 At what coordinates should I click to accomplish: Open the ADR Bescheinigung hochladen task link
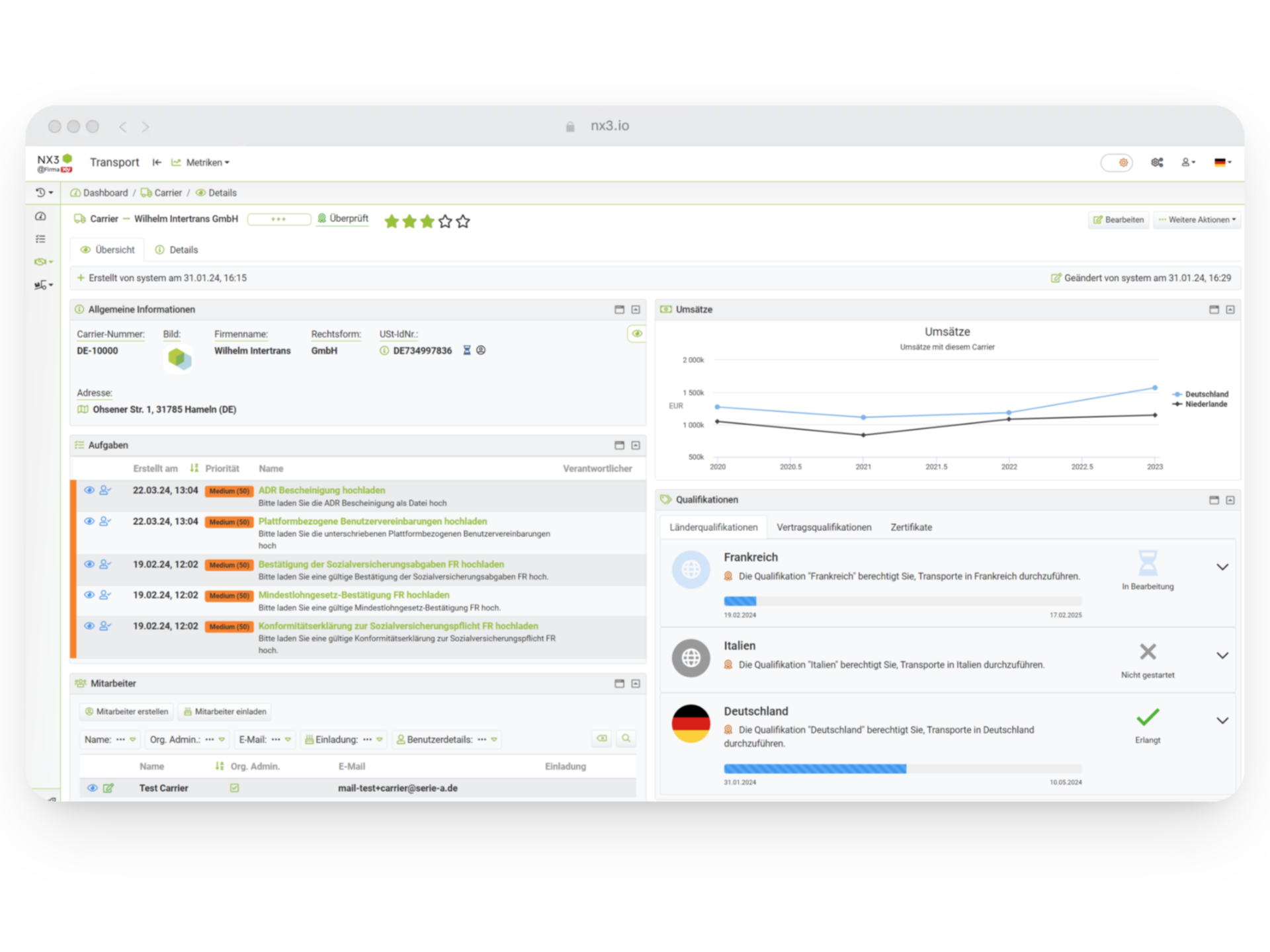point(321,491)
